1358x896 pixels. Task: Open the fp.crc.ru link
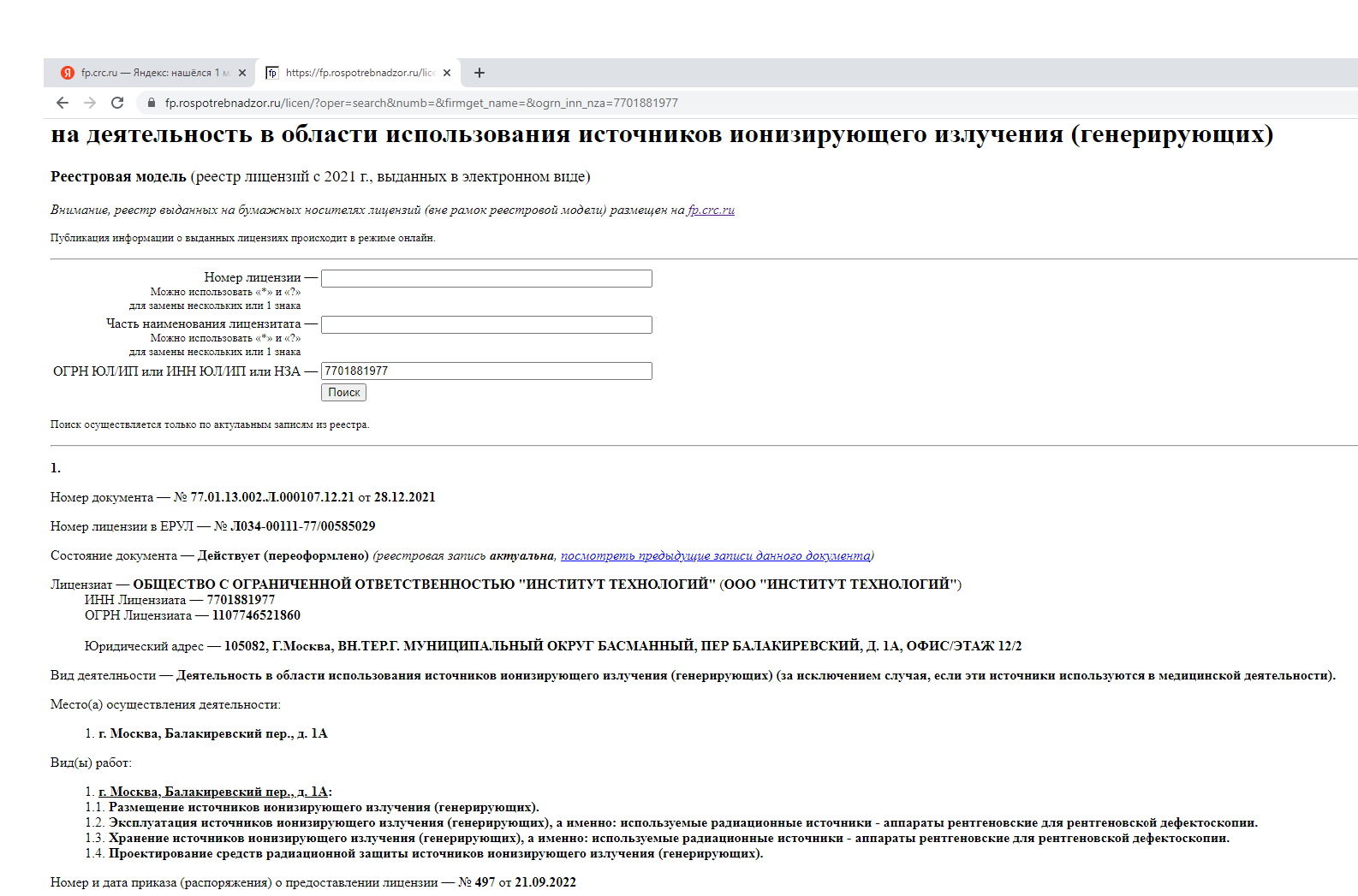[711, 210]
